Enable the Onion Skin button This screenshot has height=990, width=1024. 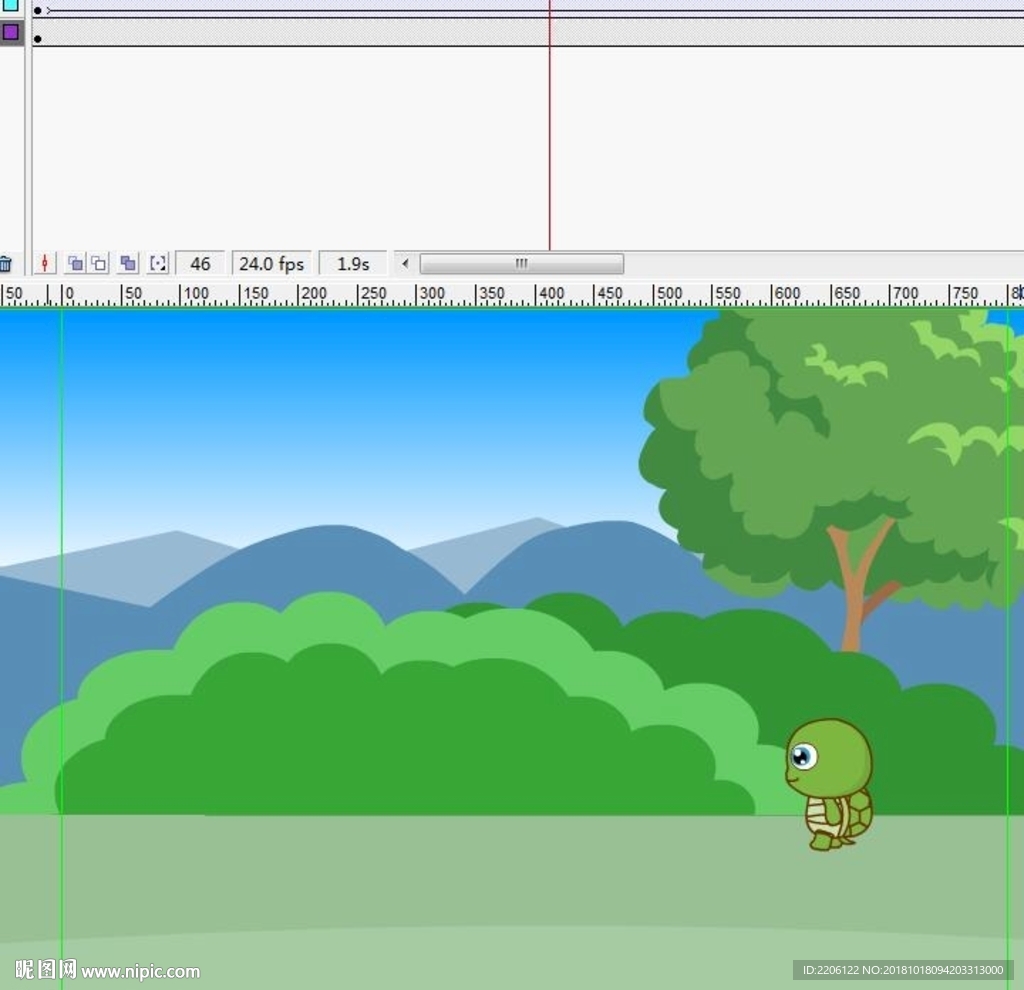tap(75, 264)
